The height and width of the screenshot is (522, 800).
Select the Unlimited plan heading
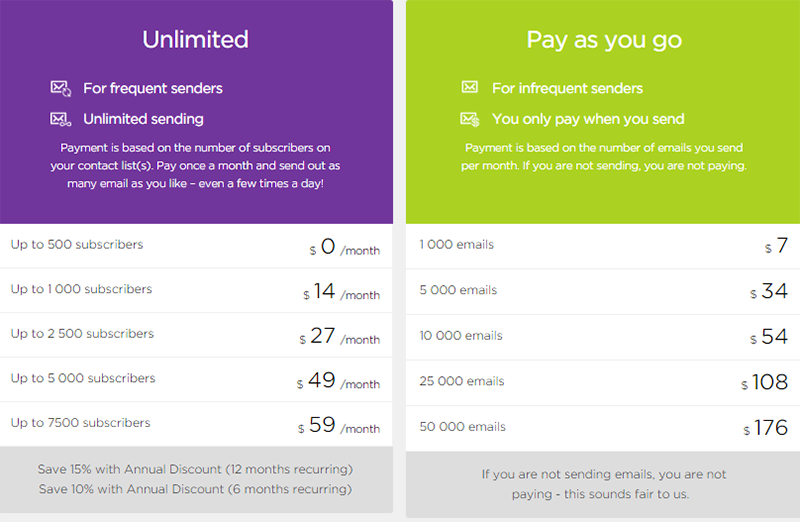[195, 40]
